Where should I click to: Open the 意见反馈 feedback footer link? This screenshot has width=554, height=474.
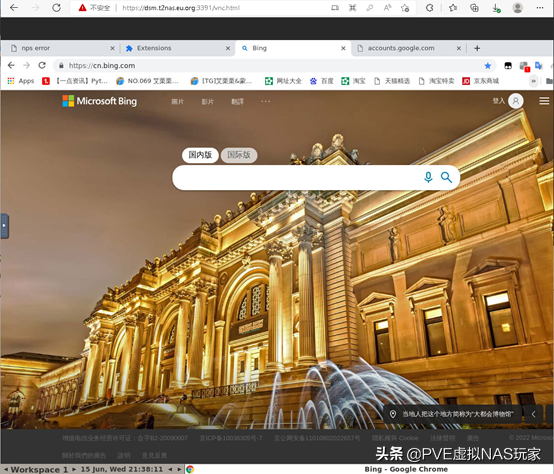154,456
